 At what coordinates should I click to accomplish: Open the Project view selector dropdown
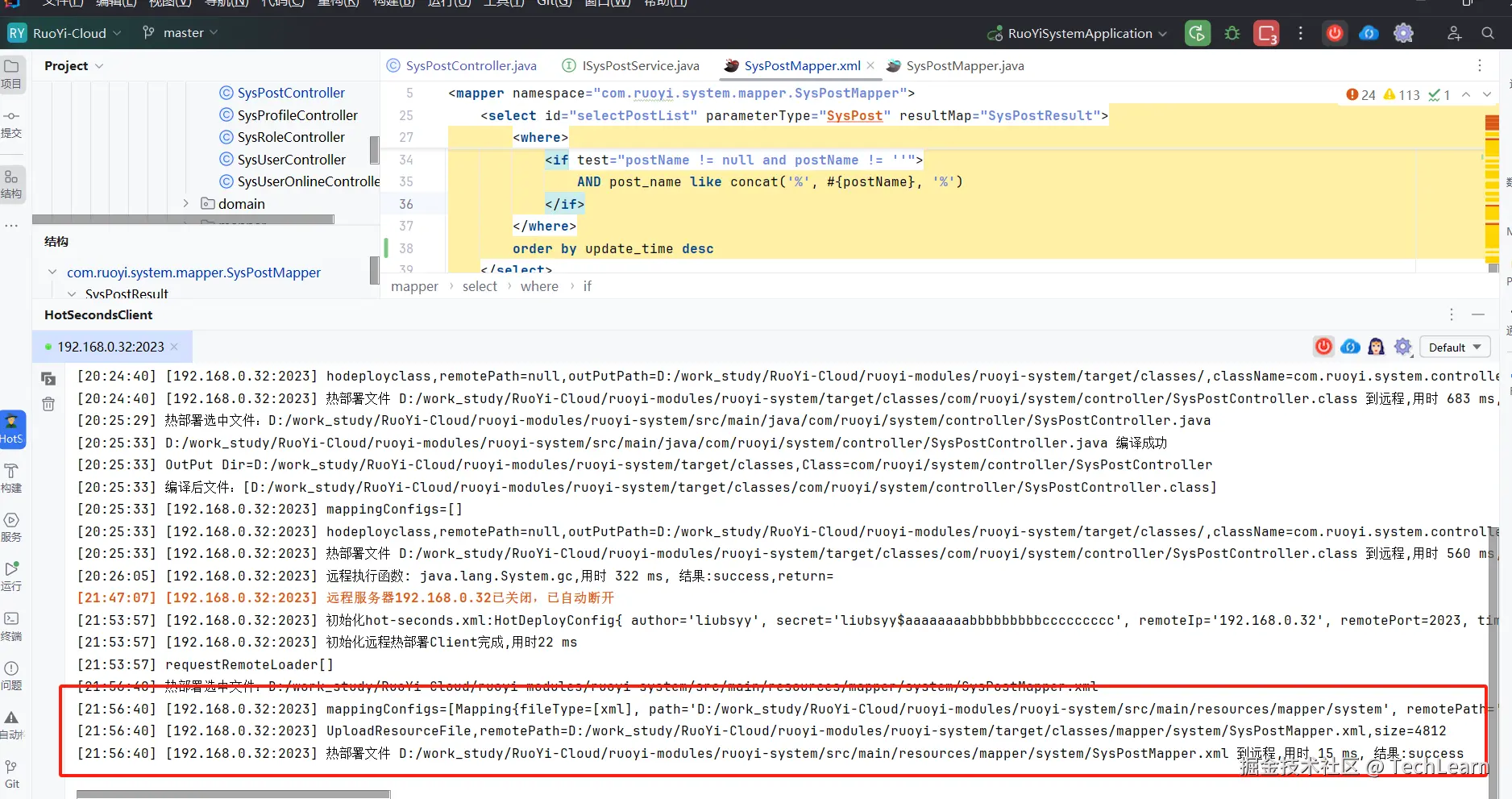(x=74, y=66)
